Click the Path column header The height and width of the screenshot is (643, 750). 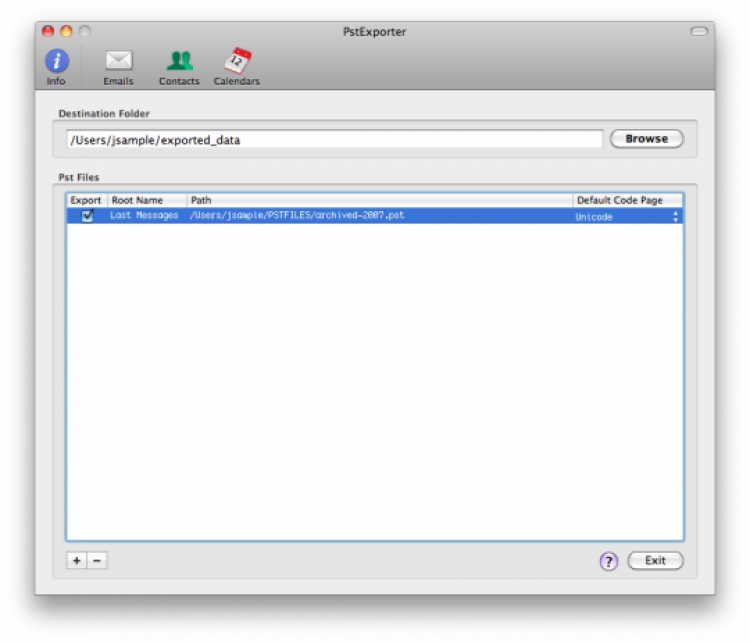(x=379, y=200)
